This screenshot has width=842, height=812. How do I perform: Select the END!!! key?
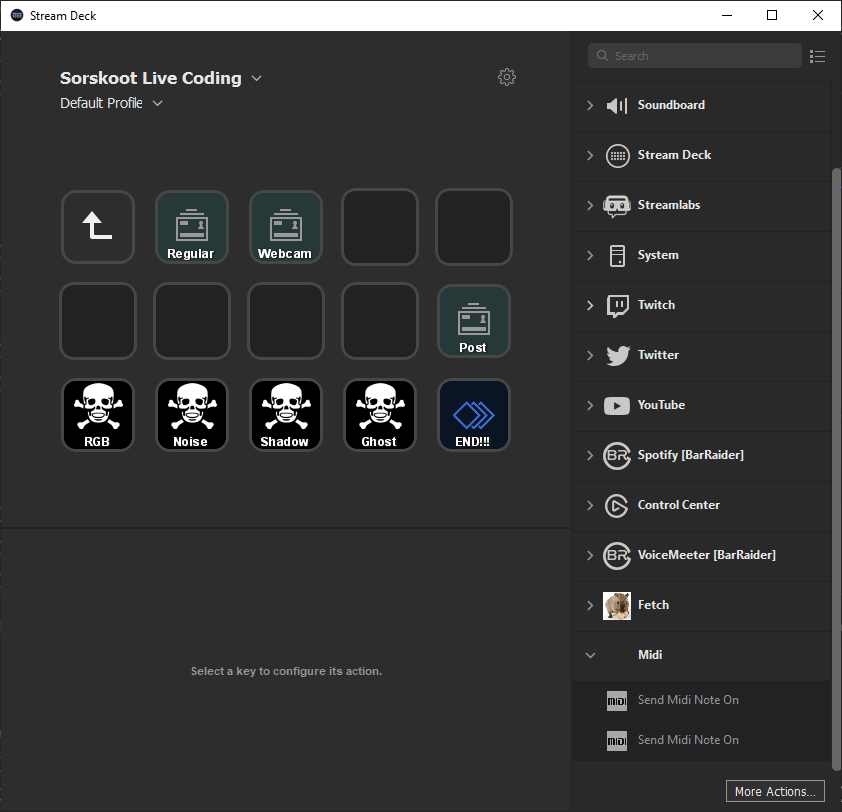474,415
